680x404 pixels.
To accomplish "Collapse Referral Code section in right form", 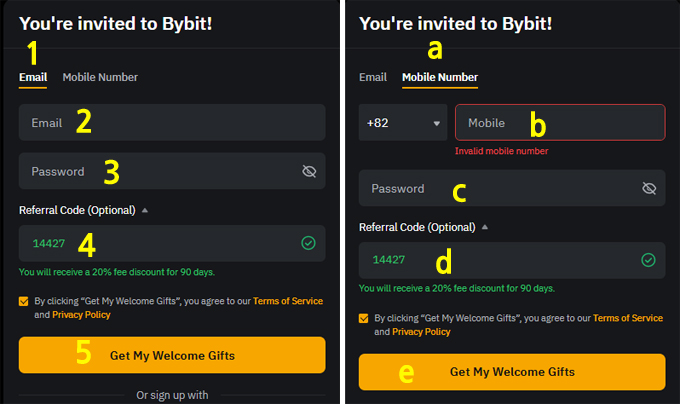I will click(485, 227).
